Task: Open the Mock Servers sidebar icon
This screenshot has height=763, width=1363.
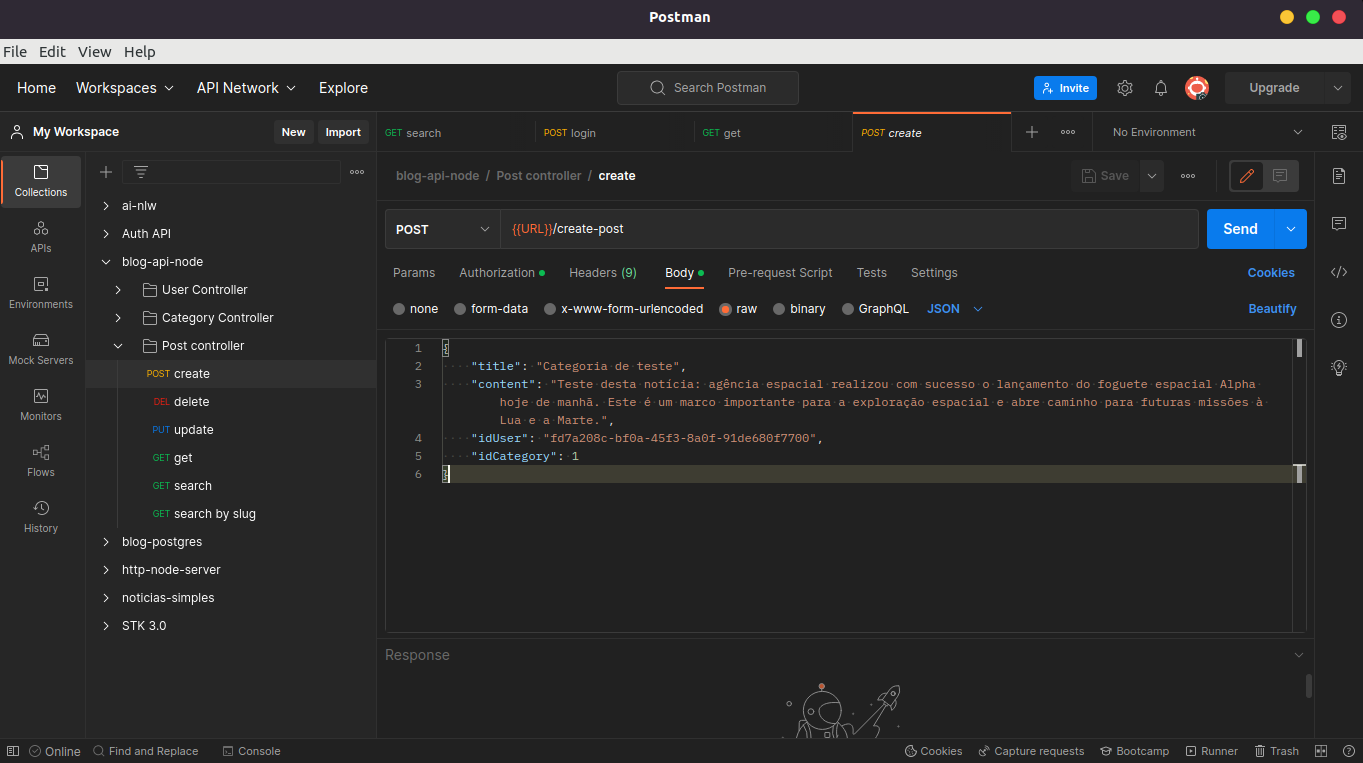Action: tap(41, 348)
